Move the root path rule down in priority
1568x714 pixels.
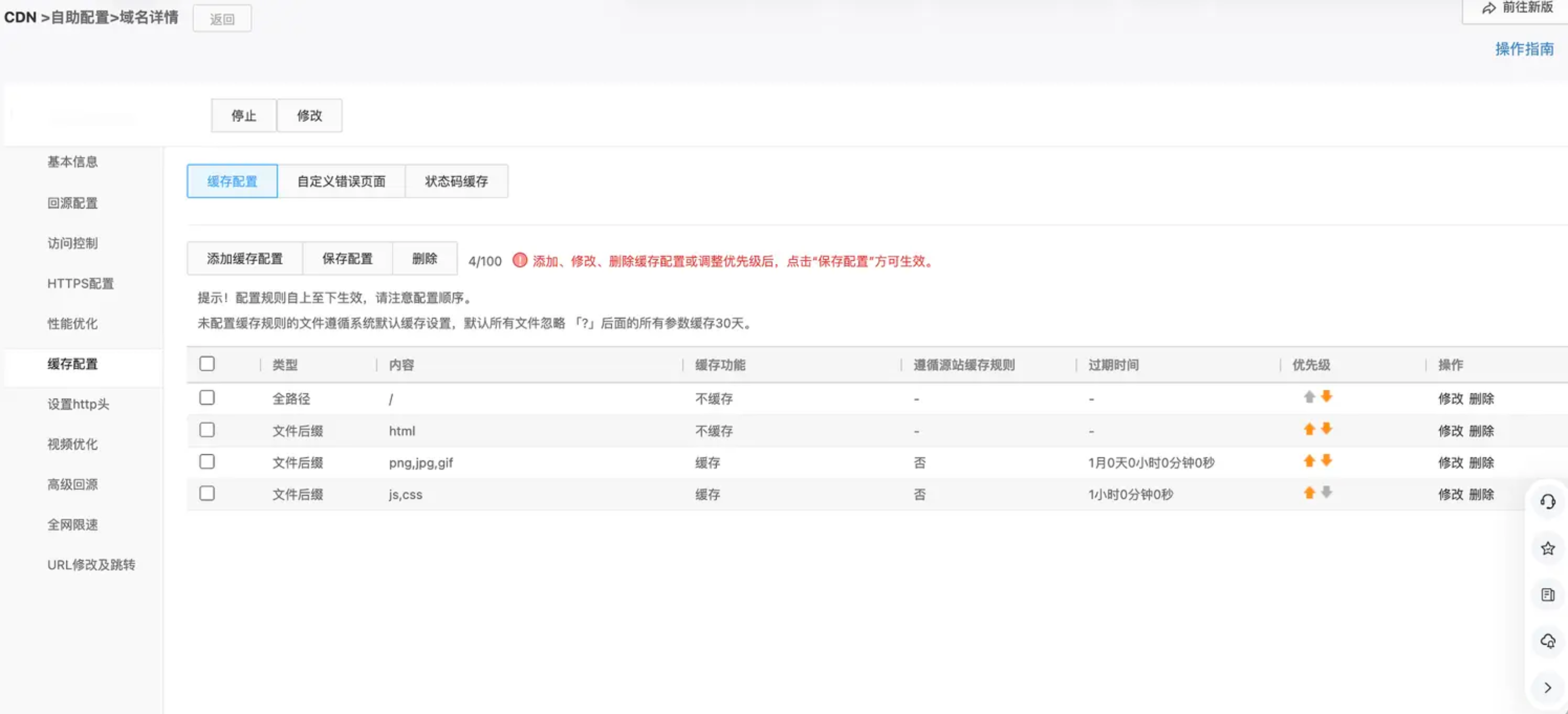[x=1326, y=397]
